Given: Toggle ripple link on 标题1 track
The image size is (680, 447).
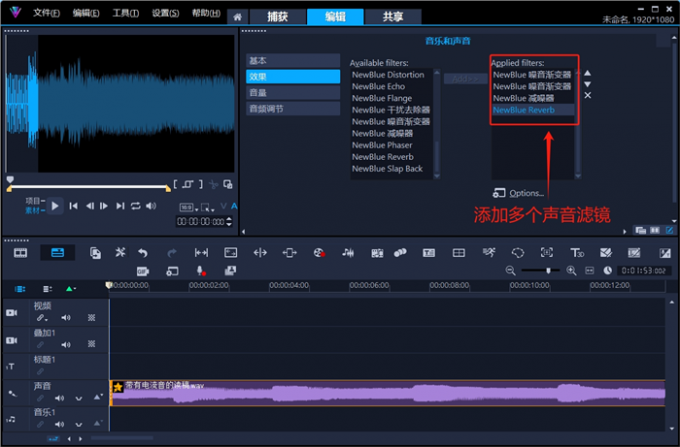Looking at the screenshot, I should (40, 372).
